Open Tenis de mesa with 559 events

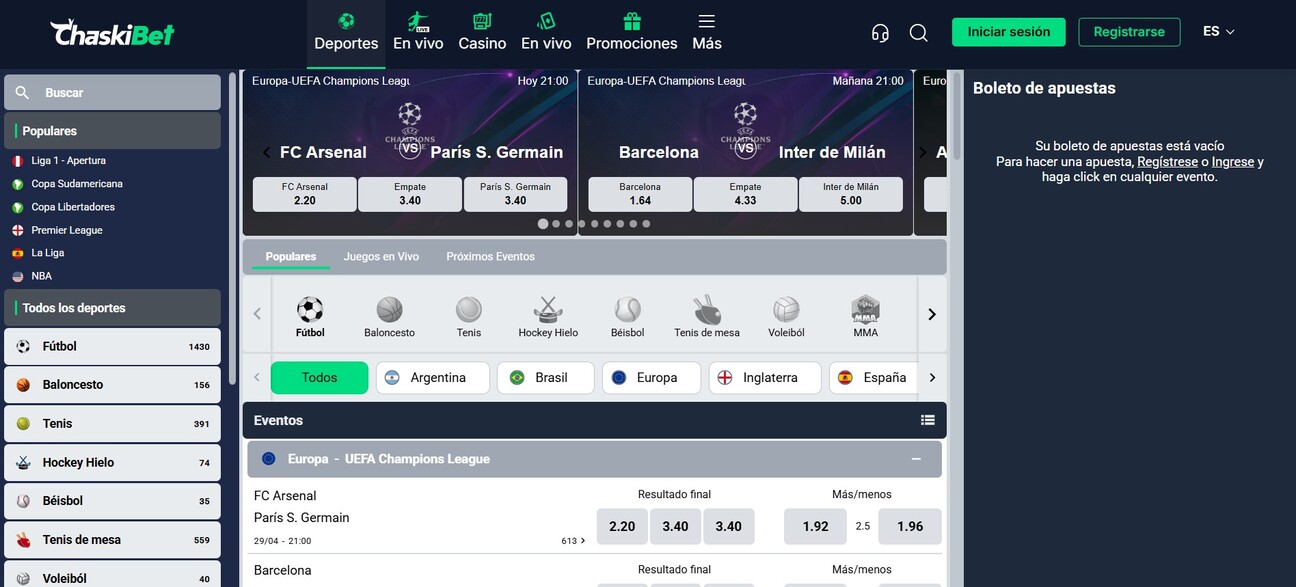click(x=112, y=540)
